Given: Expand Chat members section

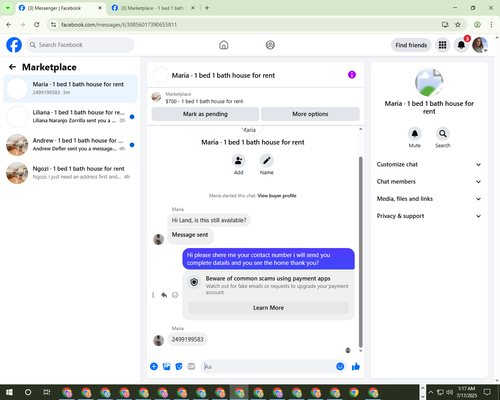Looking at the screenshot, I should [x=429, y=182].
